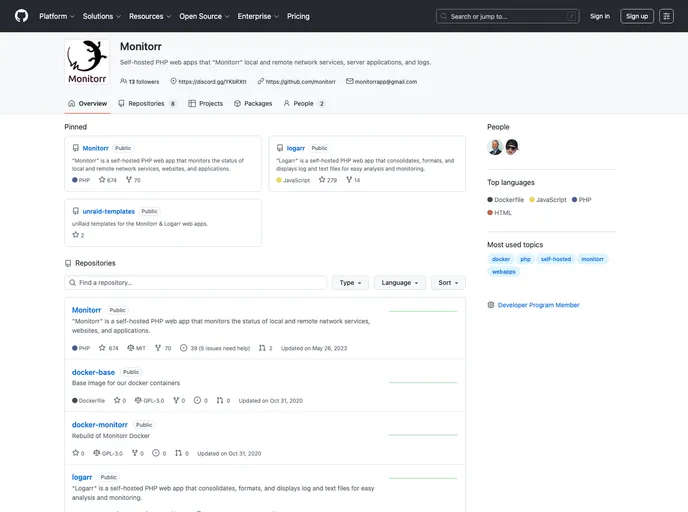Open pull requests of docker-base

click(223, 400)
